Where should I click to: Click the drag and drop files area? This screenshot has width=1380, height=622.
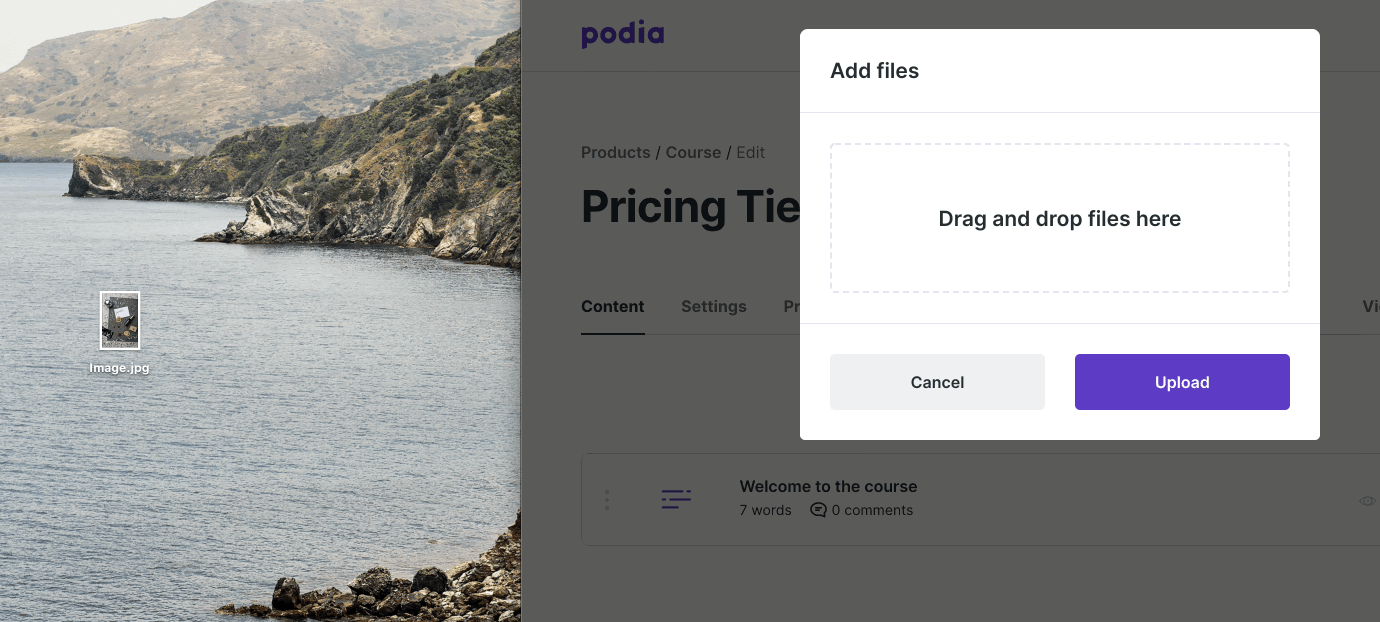pyautogui.click(x=1060, y=218)
